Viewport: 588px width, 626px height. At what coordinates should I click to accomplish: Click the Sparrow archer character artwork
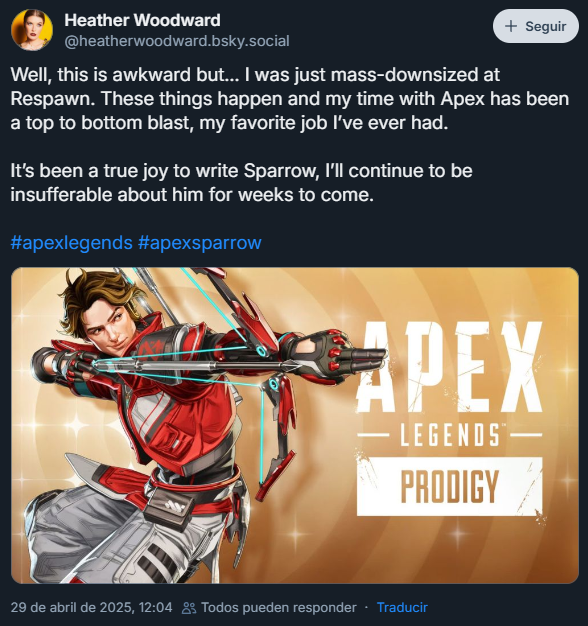(x=160, y=425)
